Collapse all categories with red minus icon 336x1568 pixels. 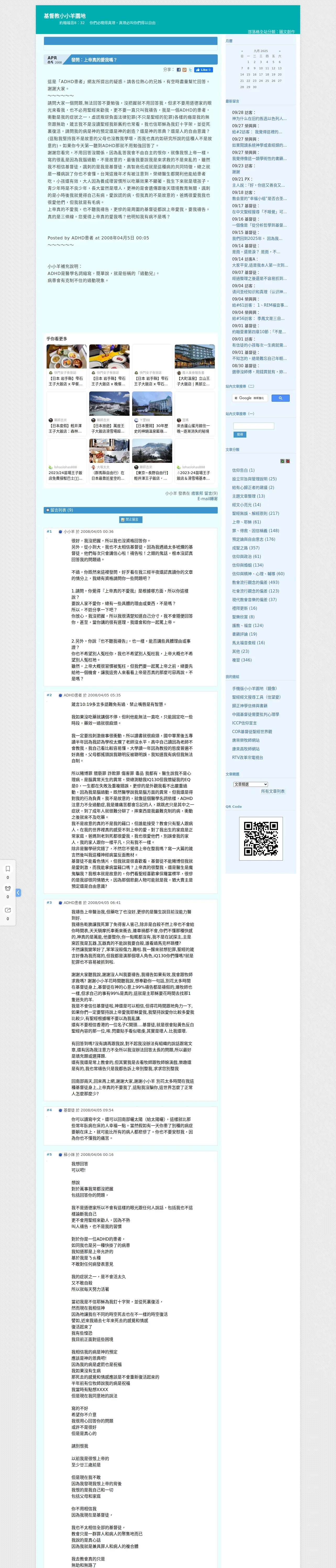coord(288,462)
